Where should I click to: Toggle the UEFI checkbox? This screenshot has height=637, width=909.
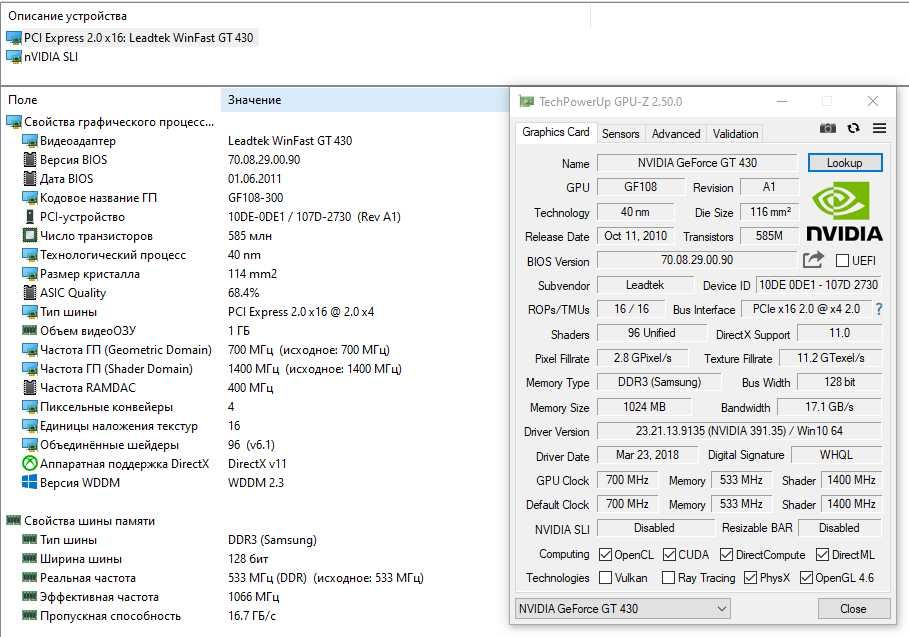coord(842,260)
